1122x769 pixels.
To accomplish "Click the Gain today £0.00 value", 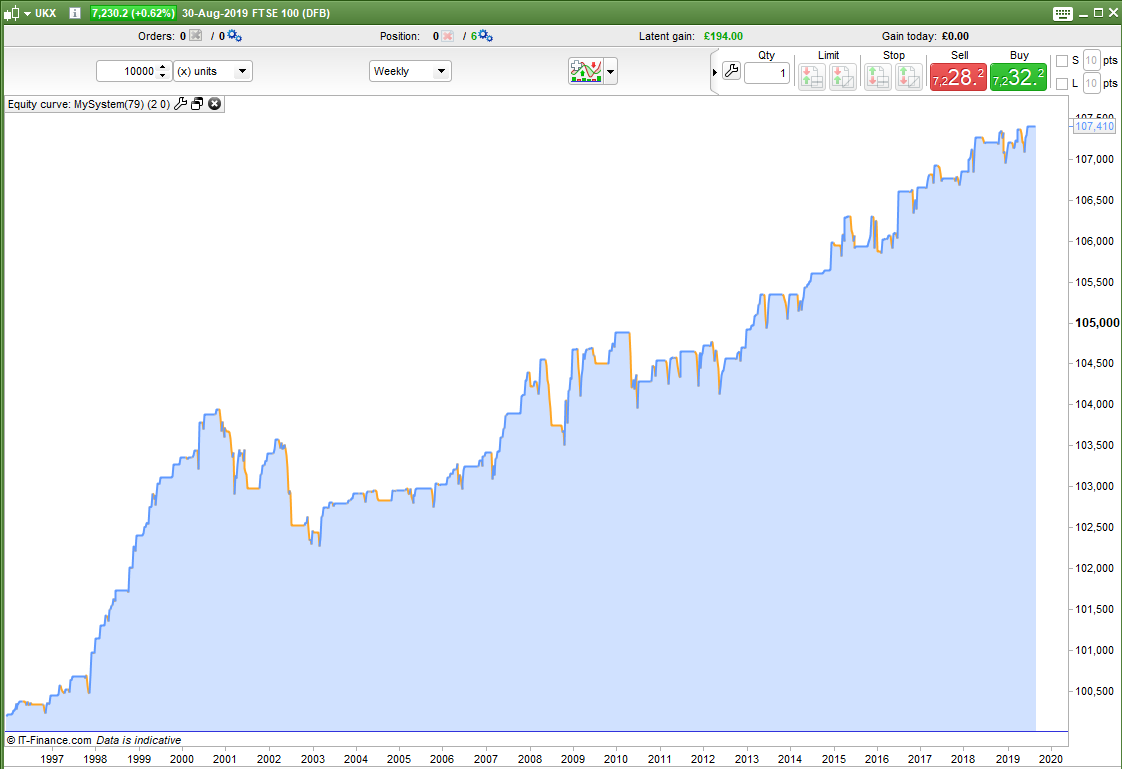I will tap(955, 36).
